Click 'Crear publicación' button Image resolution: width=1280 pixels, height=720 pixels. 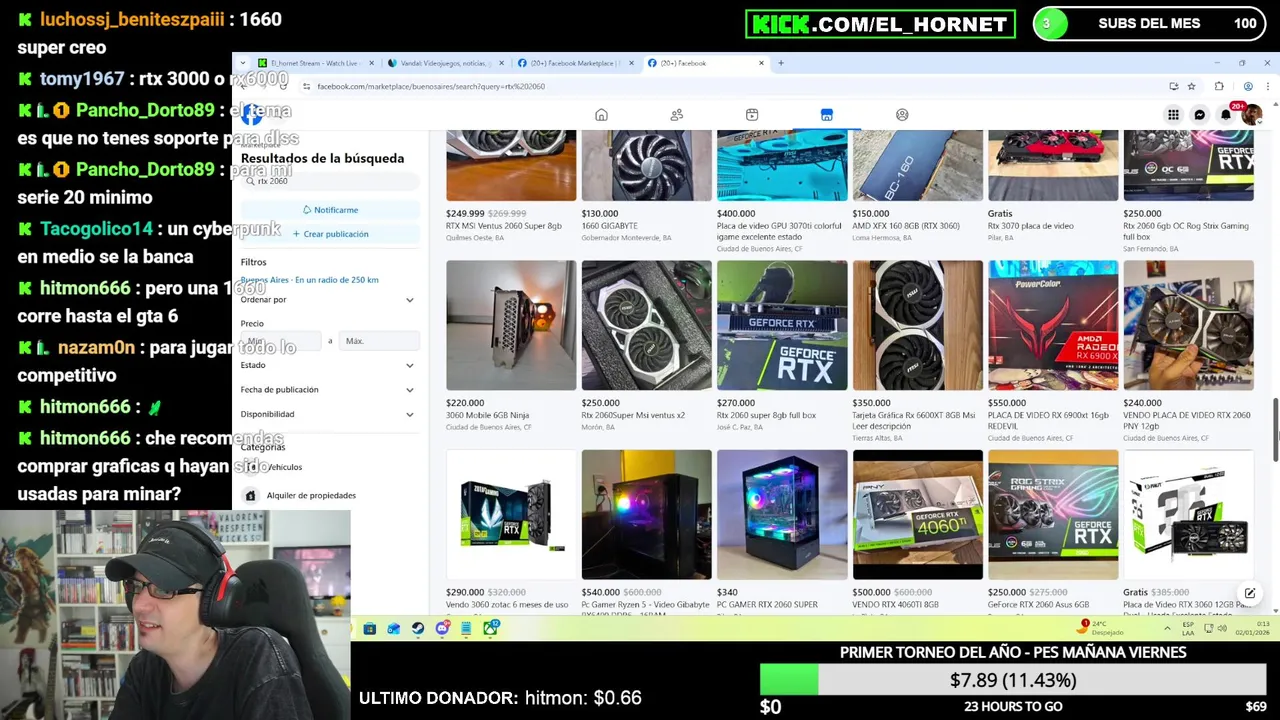(330, 234)
